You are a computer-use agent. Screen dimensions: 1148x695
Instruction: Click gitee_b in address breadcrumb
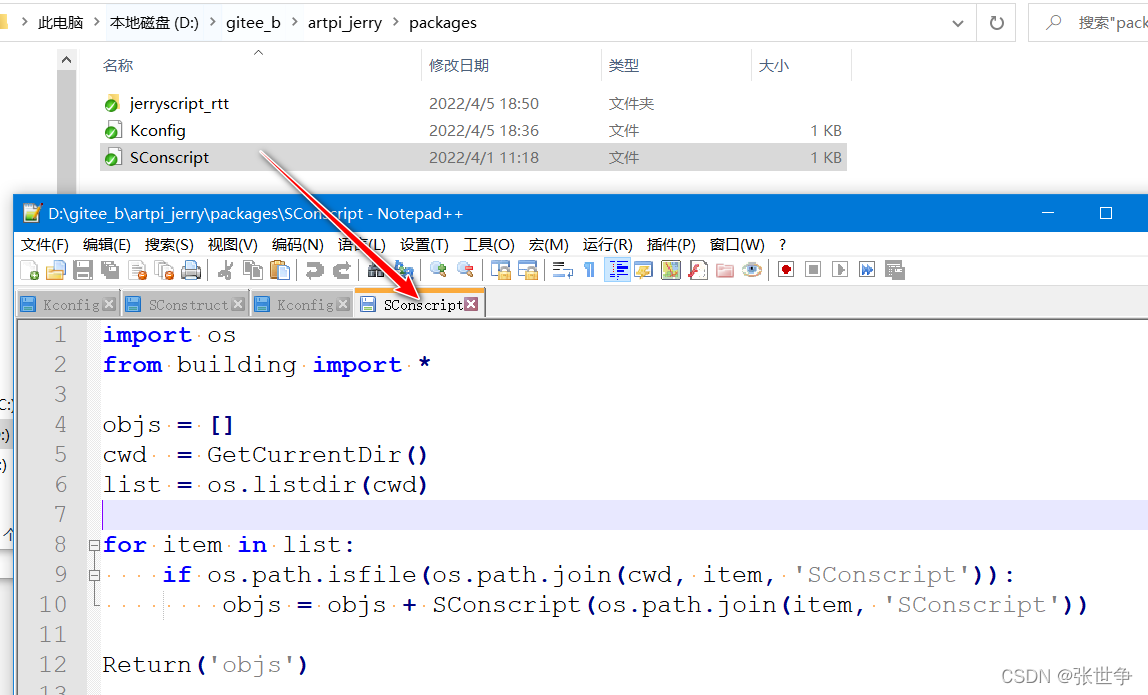click(253, 23)
